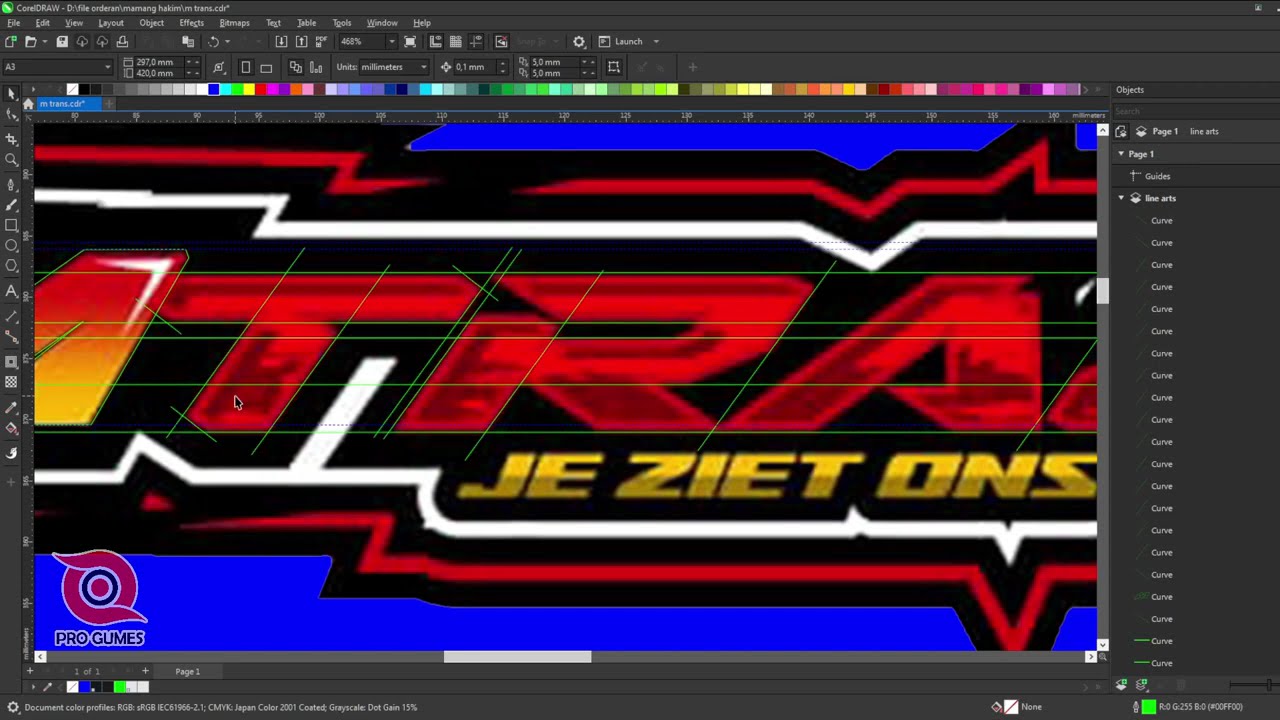
Task: Open the Effects menu
Action: pos(192,22)
